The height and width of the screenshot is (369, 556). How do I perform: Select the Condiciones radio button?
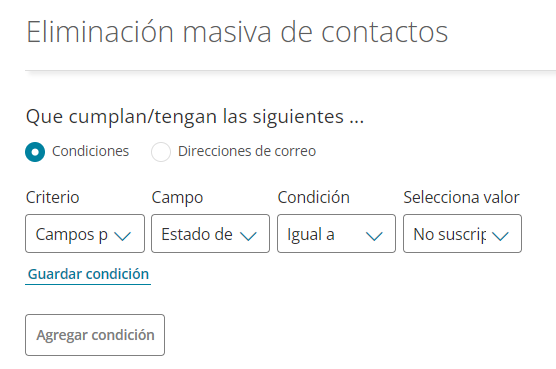tap(35, 152)
